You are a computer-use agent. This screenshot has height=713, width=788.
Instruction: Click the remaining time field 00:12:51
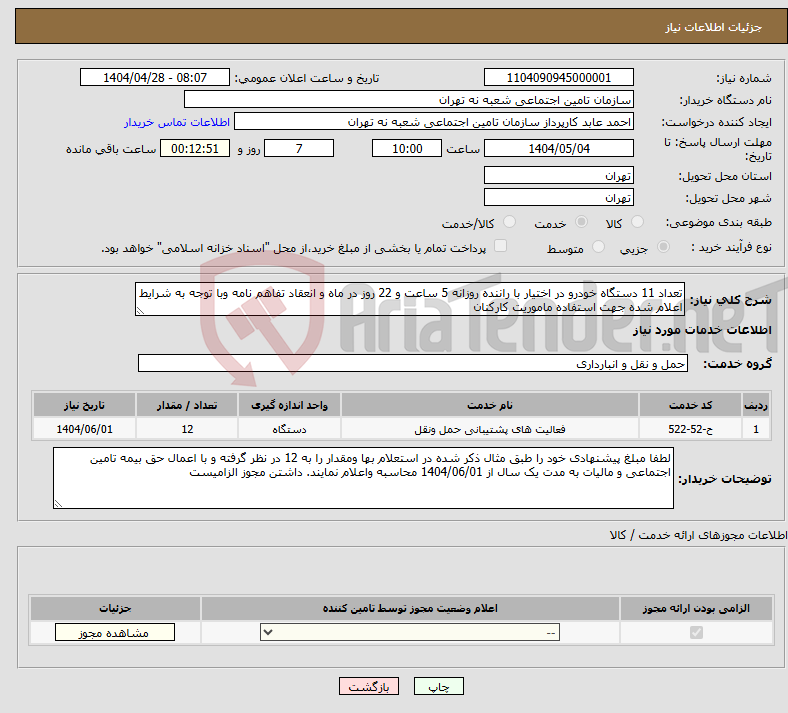pyautogui.click(x=195, y=148)
